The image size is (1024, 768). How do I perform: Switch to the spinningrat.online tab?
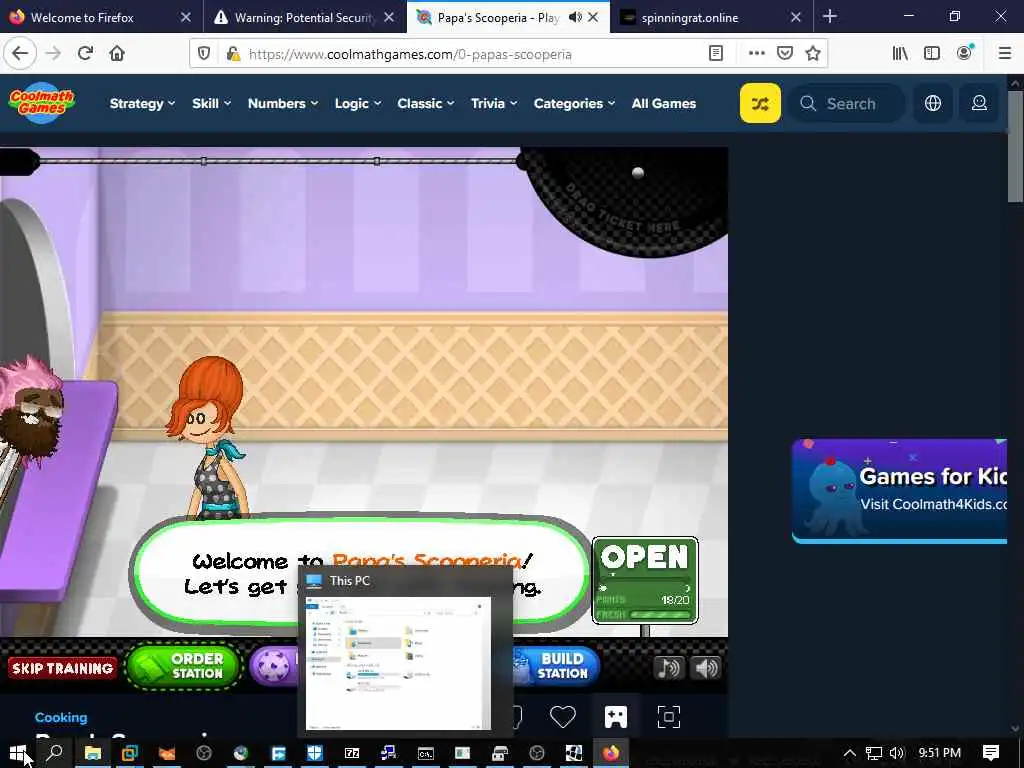click(690, 18)
